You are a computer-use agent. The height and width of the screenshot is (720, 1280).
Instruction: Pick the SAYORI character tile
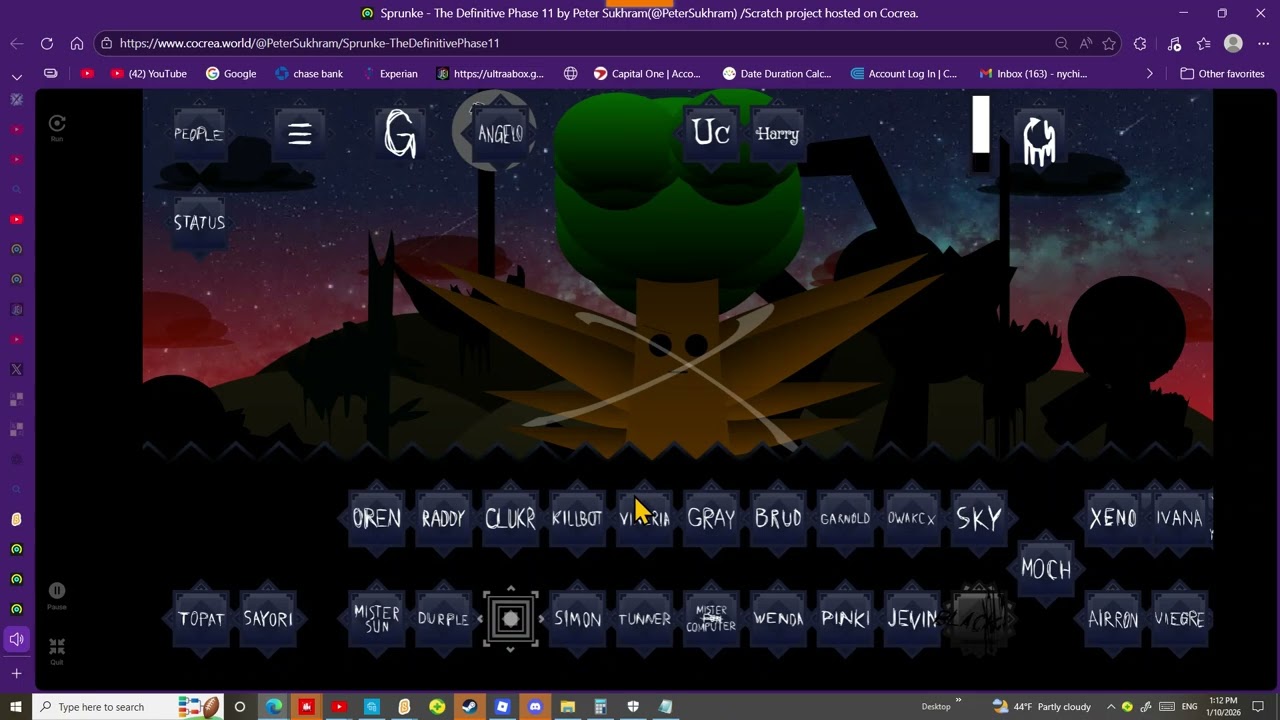pyautogui.click(x=268, y=619)
